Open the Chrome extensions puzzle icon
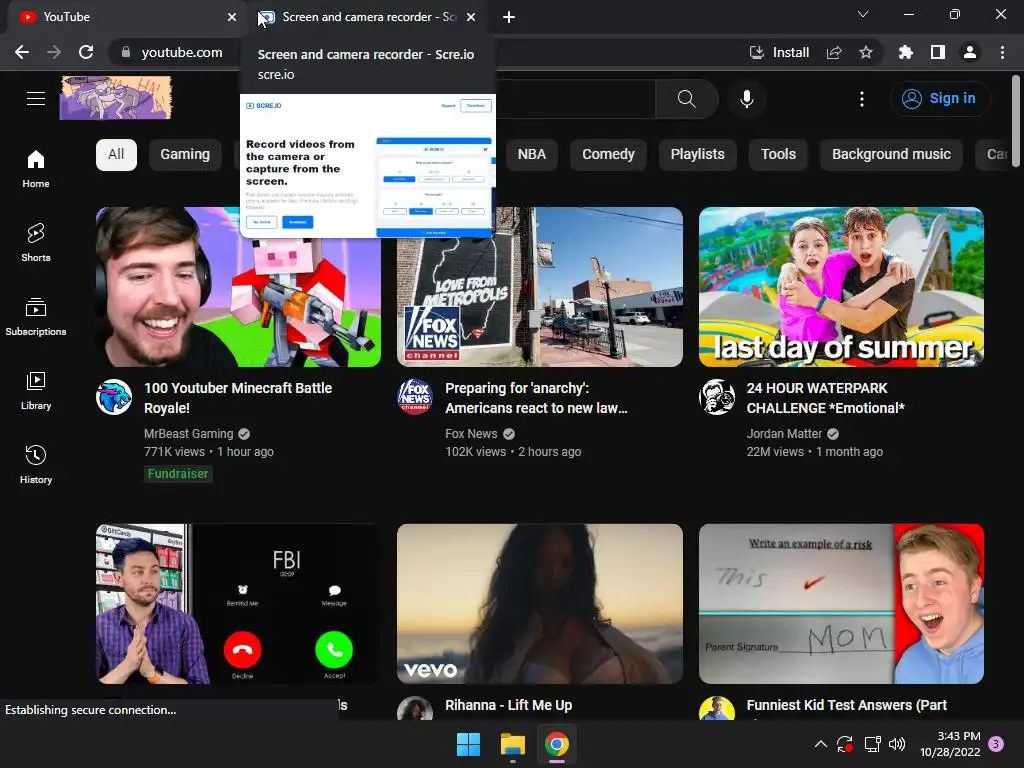The width and height of the screenshot is (1024, 768). click(906, 52)
